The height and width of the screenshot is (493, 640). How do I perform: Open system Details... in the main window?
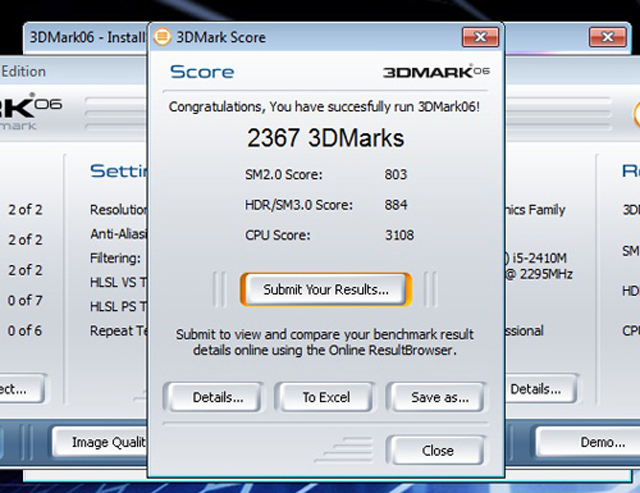pos(541,389)
